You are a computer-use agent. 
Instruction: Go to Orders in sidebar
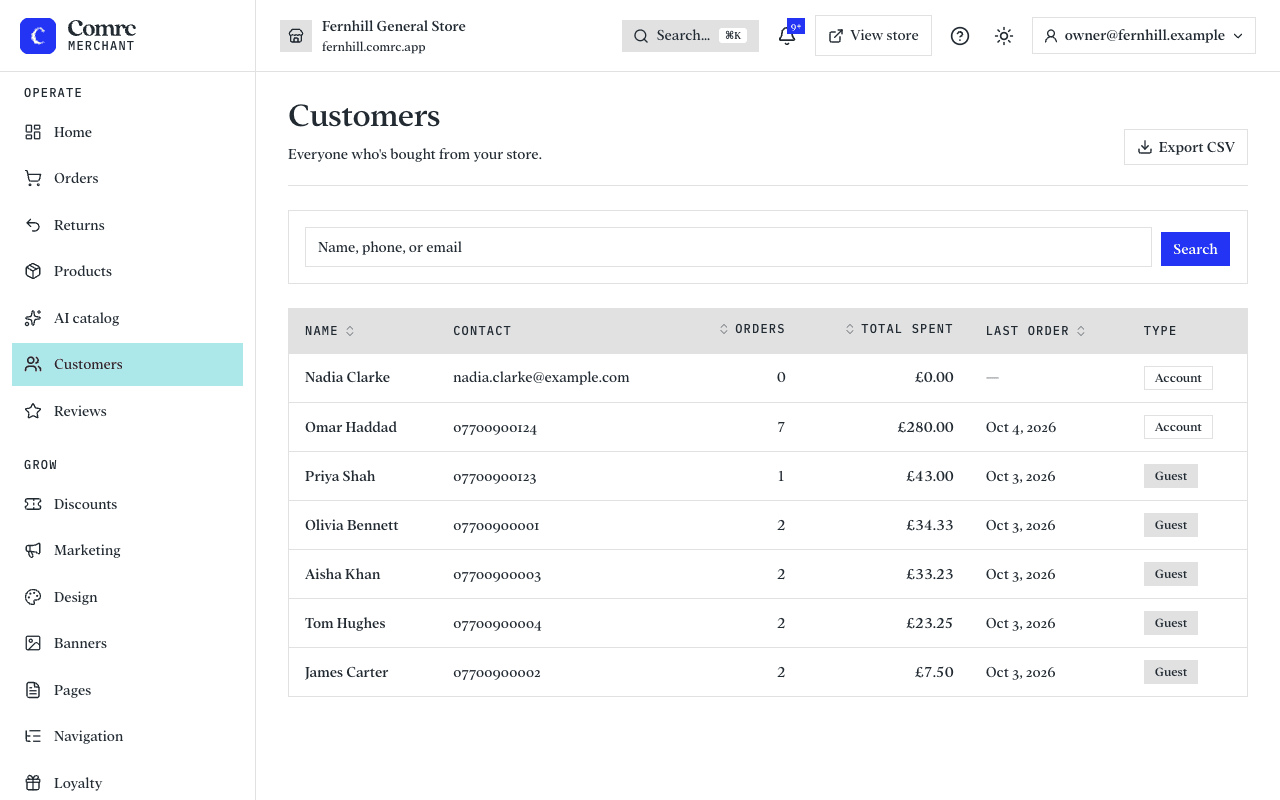coord(127,178)
